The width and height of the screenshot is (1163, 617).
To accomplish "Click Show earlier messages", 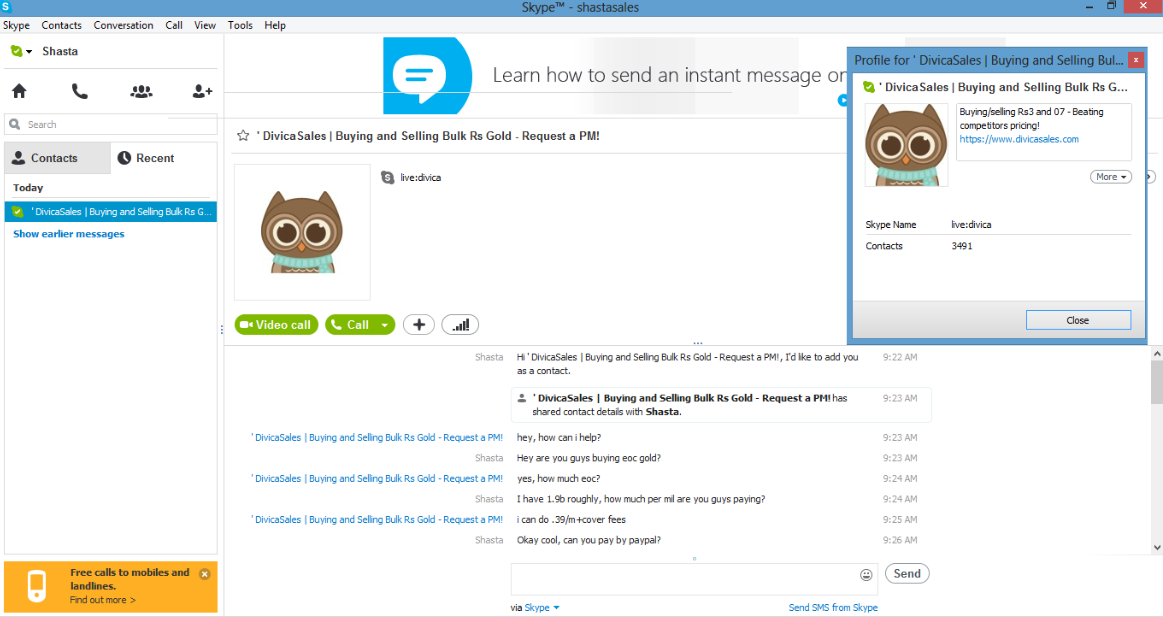I will pos(69,234).
